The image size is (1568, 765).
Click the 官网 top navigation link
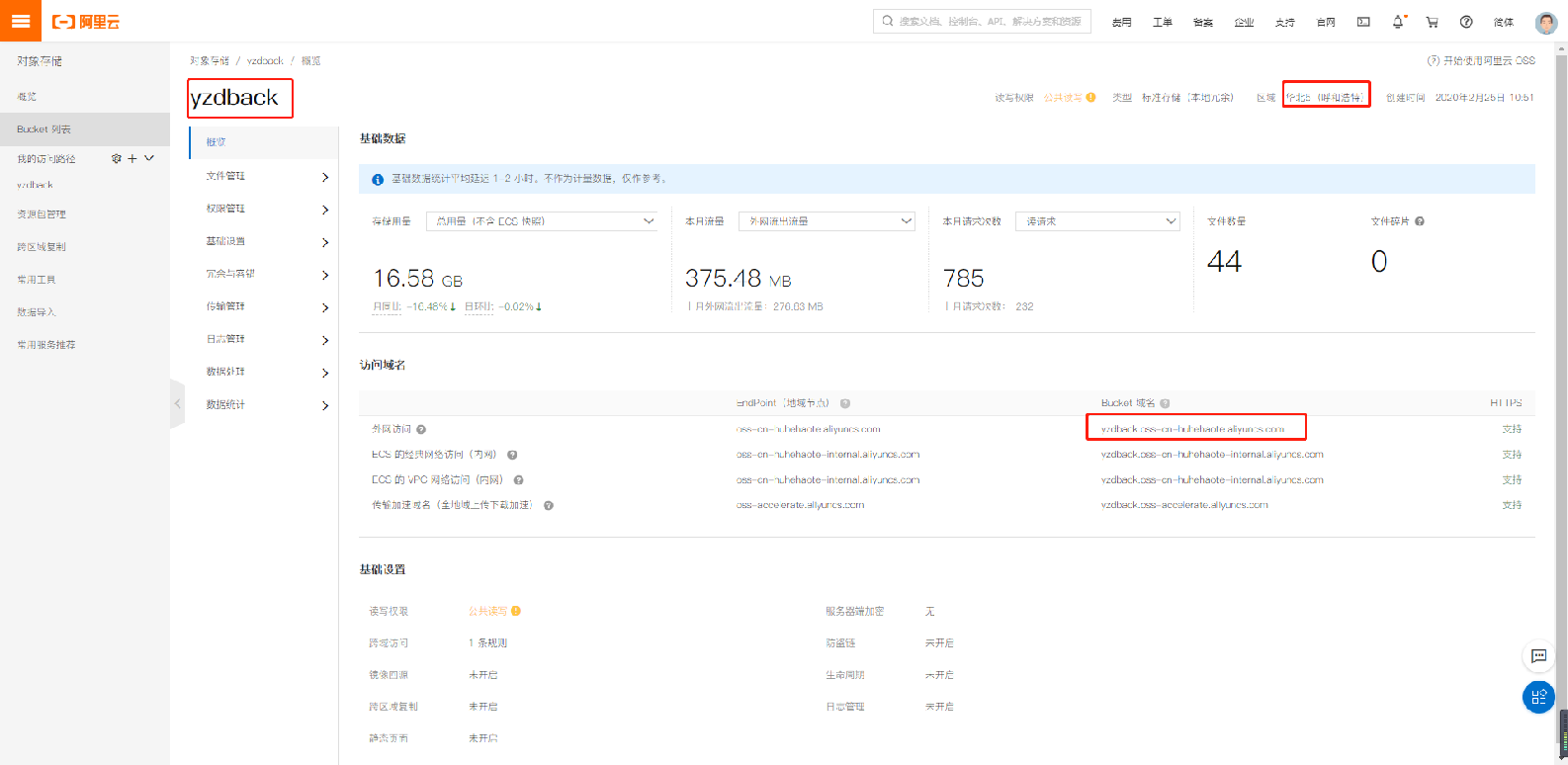[1326, 22]
